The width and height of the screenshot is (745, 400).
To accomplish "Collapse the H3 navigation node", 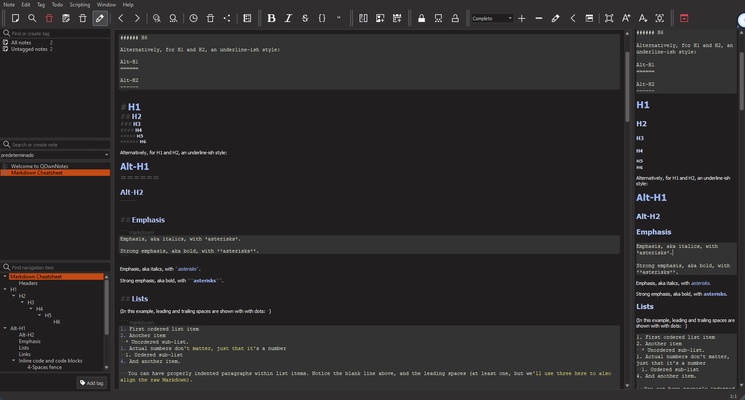I will [x=22, y=302].
